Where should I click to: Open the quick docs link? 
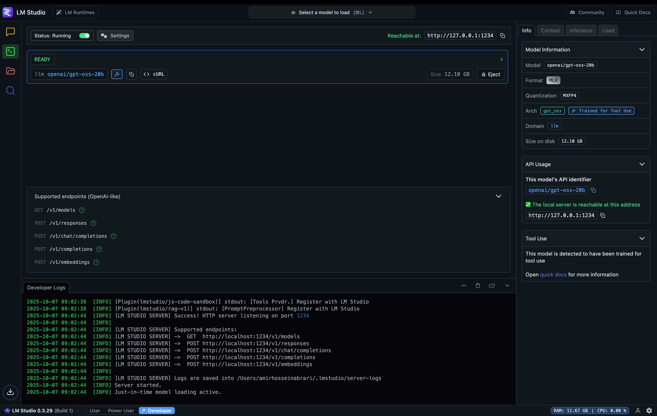[x=553, y=274]
